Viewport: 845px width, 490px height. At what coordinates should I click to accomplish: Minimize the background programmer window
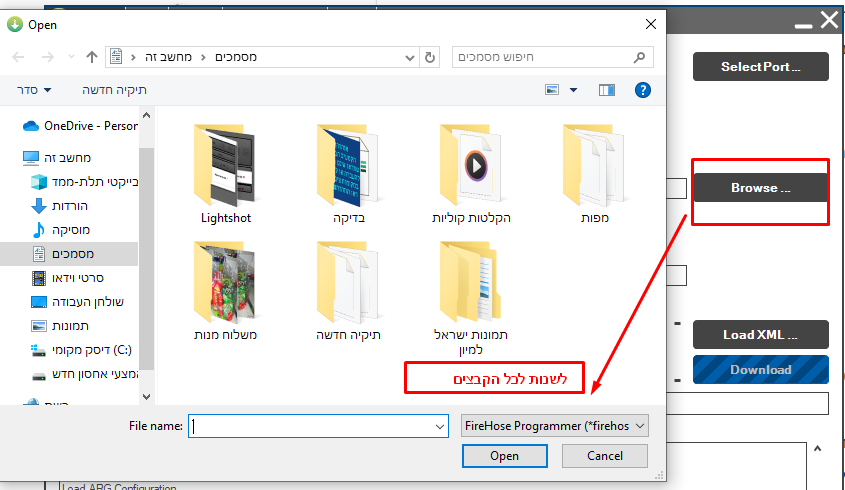pos(803,24)
